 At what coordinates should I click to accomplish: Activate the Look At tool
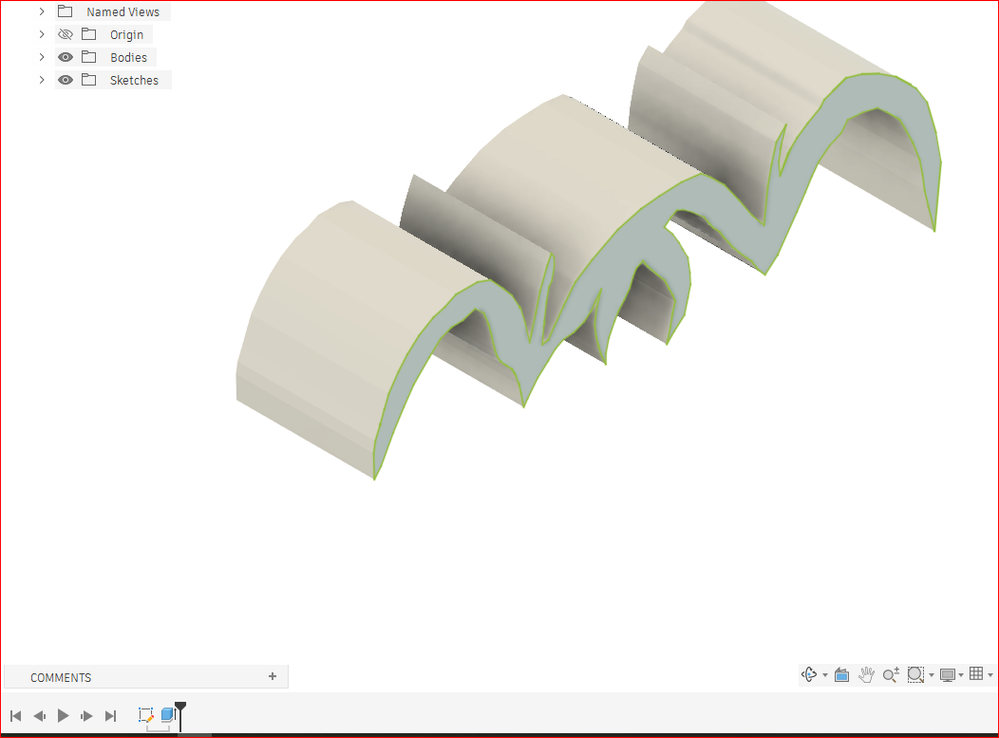click(842, 674)
